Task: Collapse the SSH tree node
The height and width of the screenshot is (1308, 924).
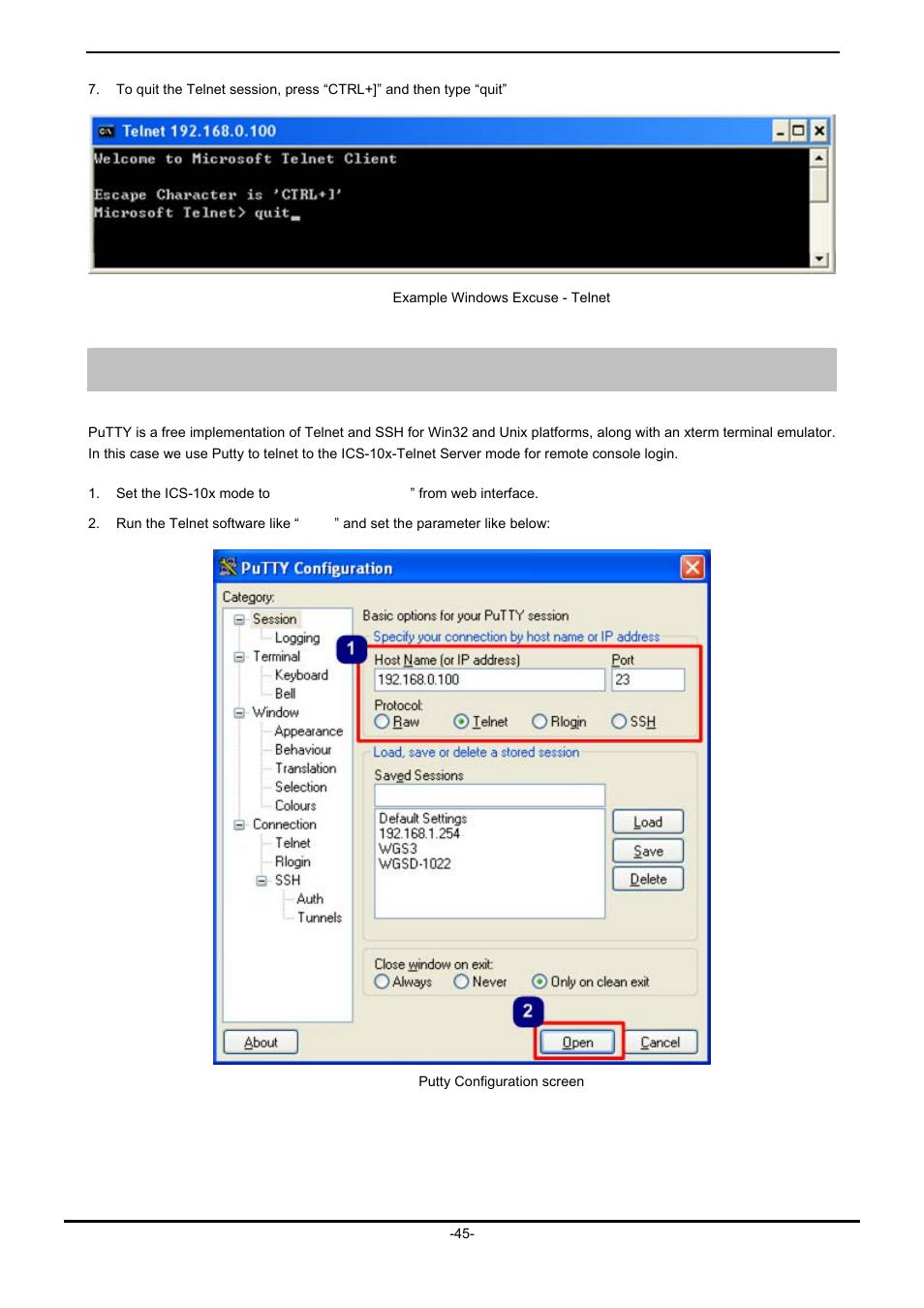Action: 262,881
